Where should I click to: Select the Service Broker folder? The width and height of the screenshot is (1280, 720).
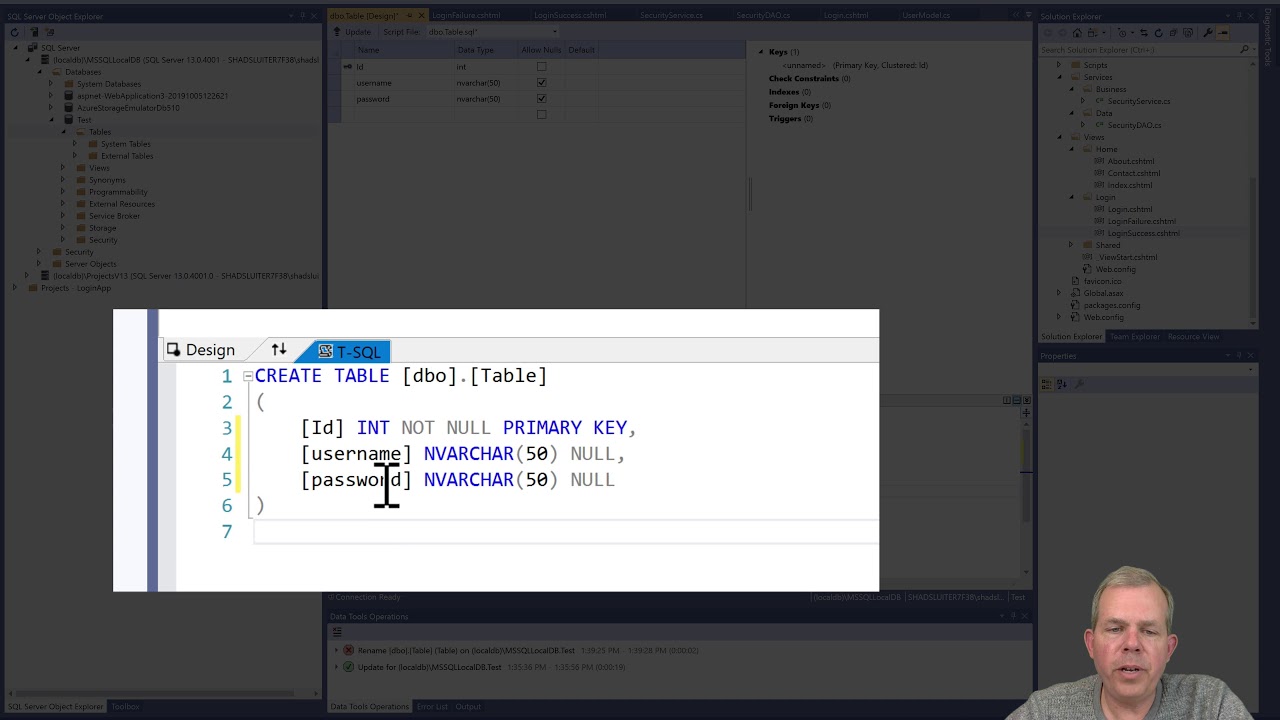114,216
